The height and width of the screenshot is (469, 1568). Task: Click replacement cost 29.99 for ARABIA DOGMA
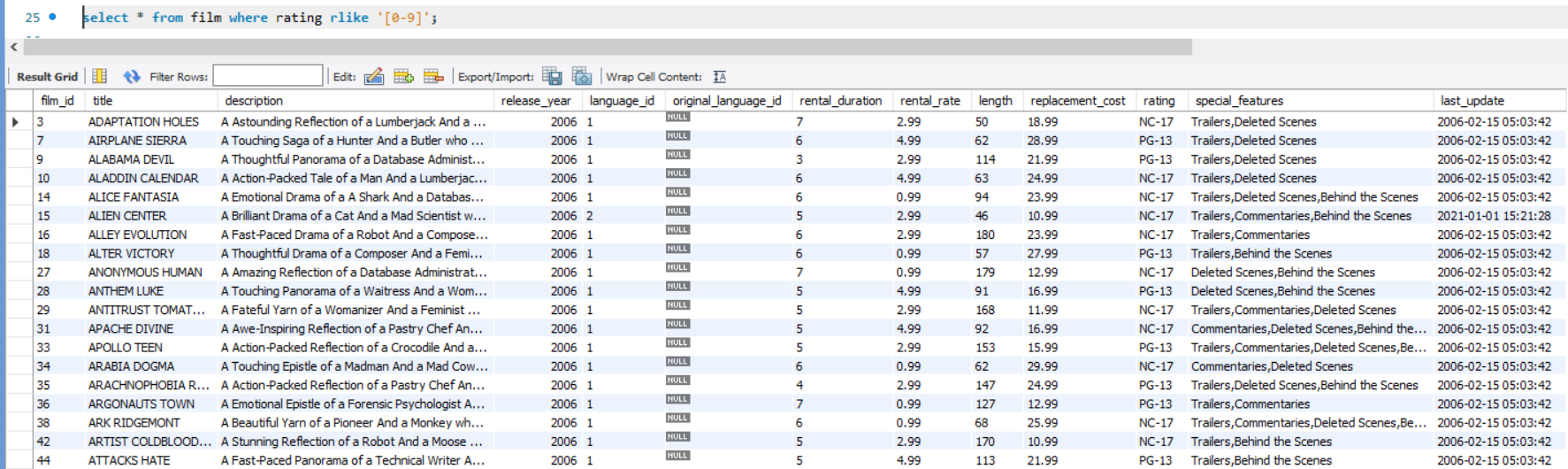pyautogui.click(x=1079, y=366)
